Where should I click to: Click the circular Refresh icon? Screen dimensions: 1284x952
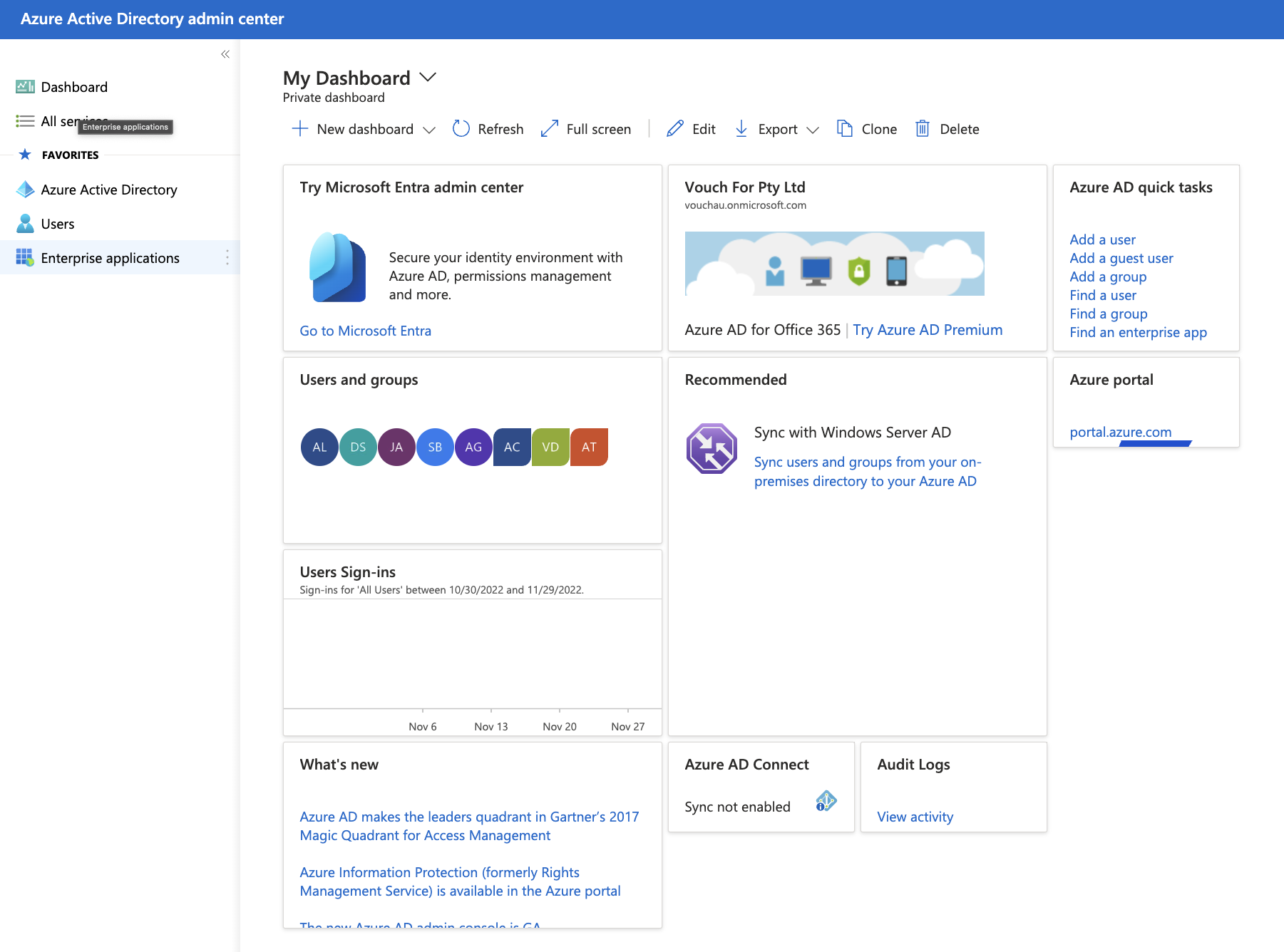click(461, 128)
